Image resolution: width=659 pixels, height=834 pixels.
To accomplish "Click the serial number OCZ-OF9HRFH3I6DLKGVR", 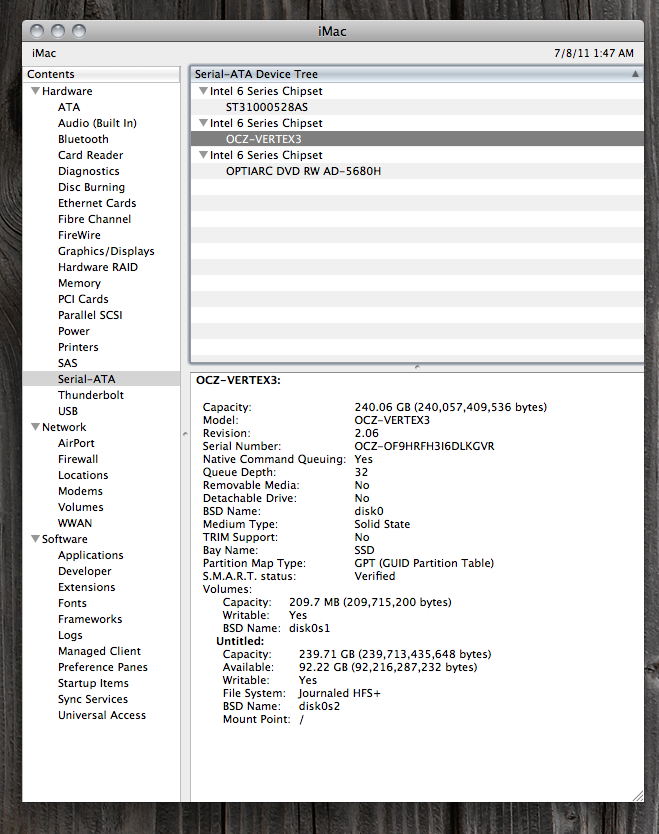I will (424, 446).
